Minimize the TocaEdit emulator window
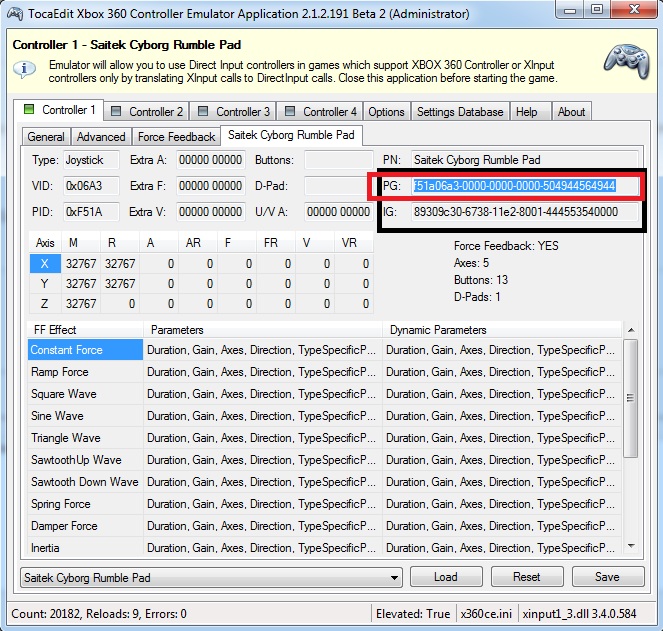Screen dimensions: 663x631 tap(570, 10)
